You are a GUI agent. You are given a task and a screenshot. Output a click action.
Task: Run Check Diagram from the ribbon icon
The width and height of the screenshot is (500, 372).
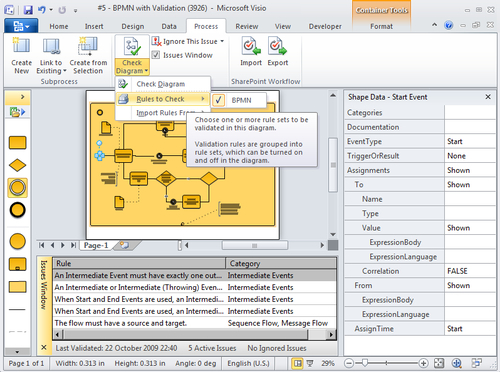(x=132, y=47)
